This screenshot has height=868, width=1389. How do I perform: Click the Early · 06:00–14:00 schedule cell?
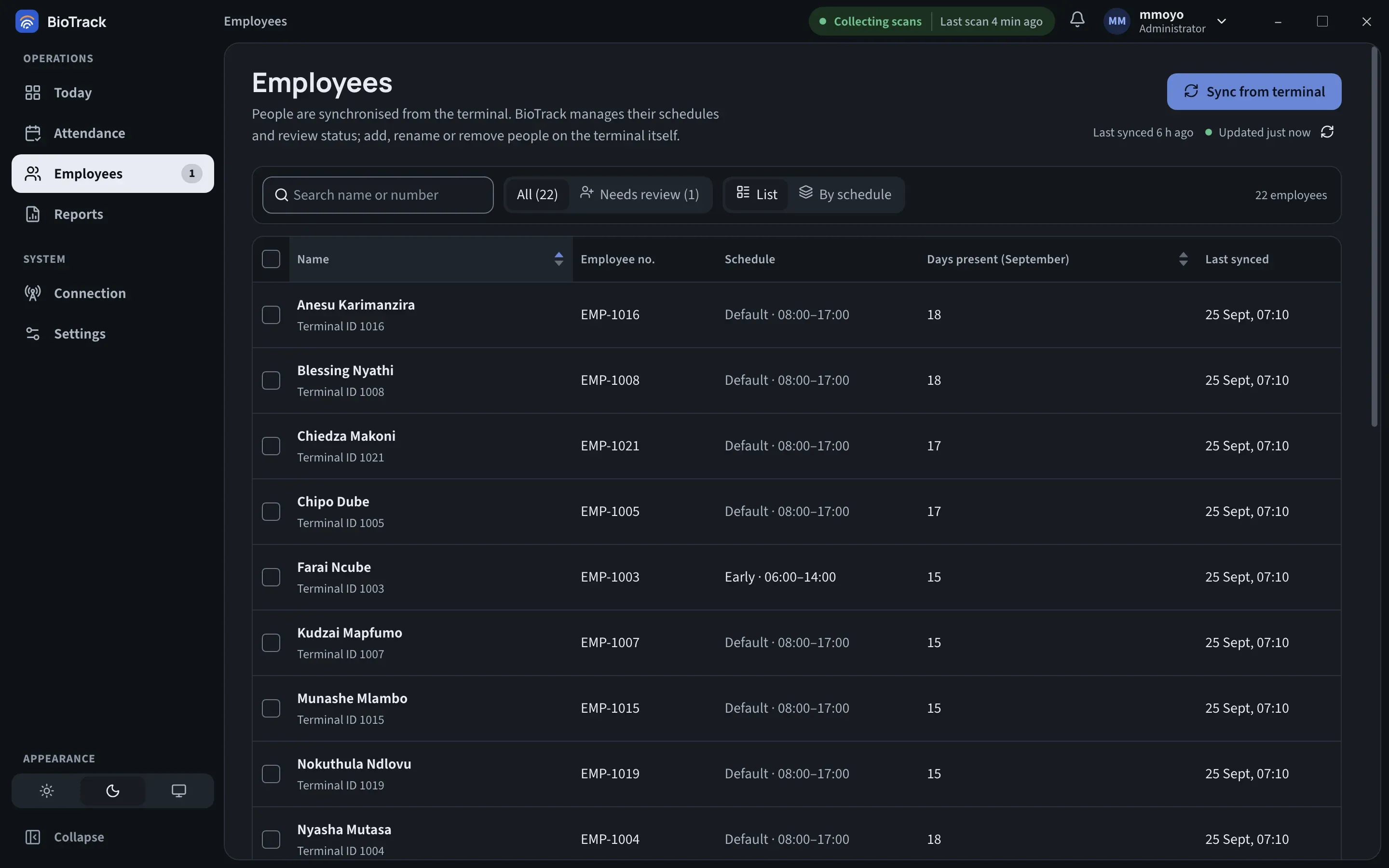[780, 577]
